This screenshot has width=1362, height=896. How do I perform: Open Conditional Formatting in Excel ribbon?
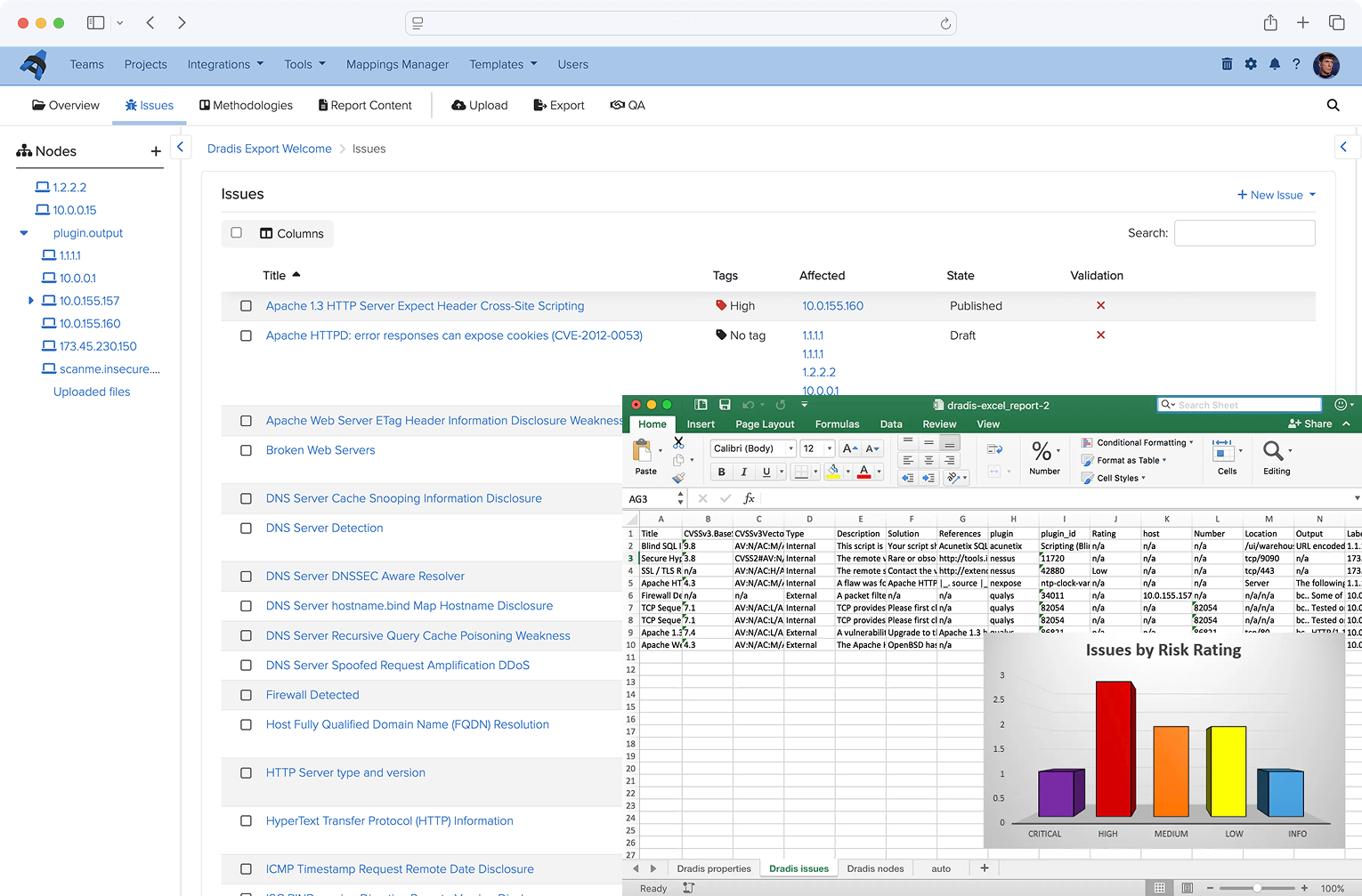[x=1138, y=442]
